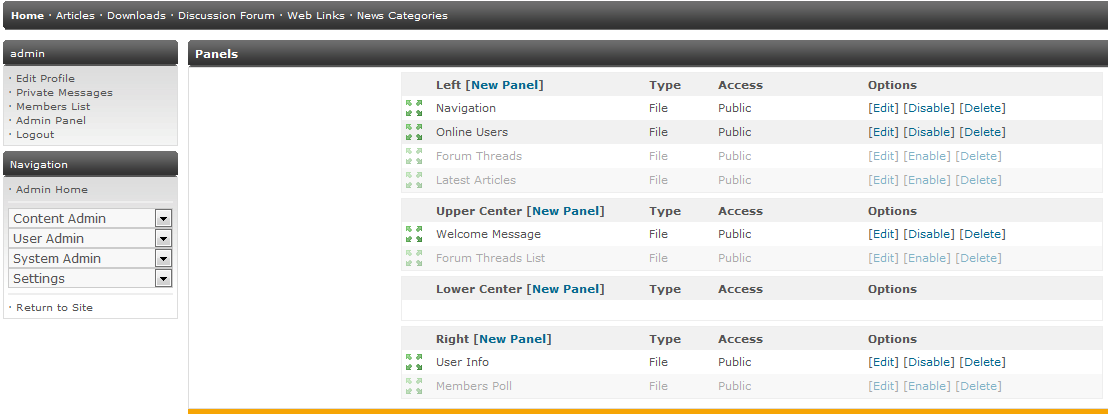Open the Content Admin dropdown
Viewport: 1108px width, 414px height.
point(163,219)
